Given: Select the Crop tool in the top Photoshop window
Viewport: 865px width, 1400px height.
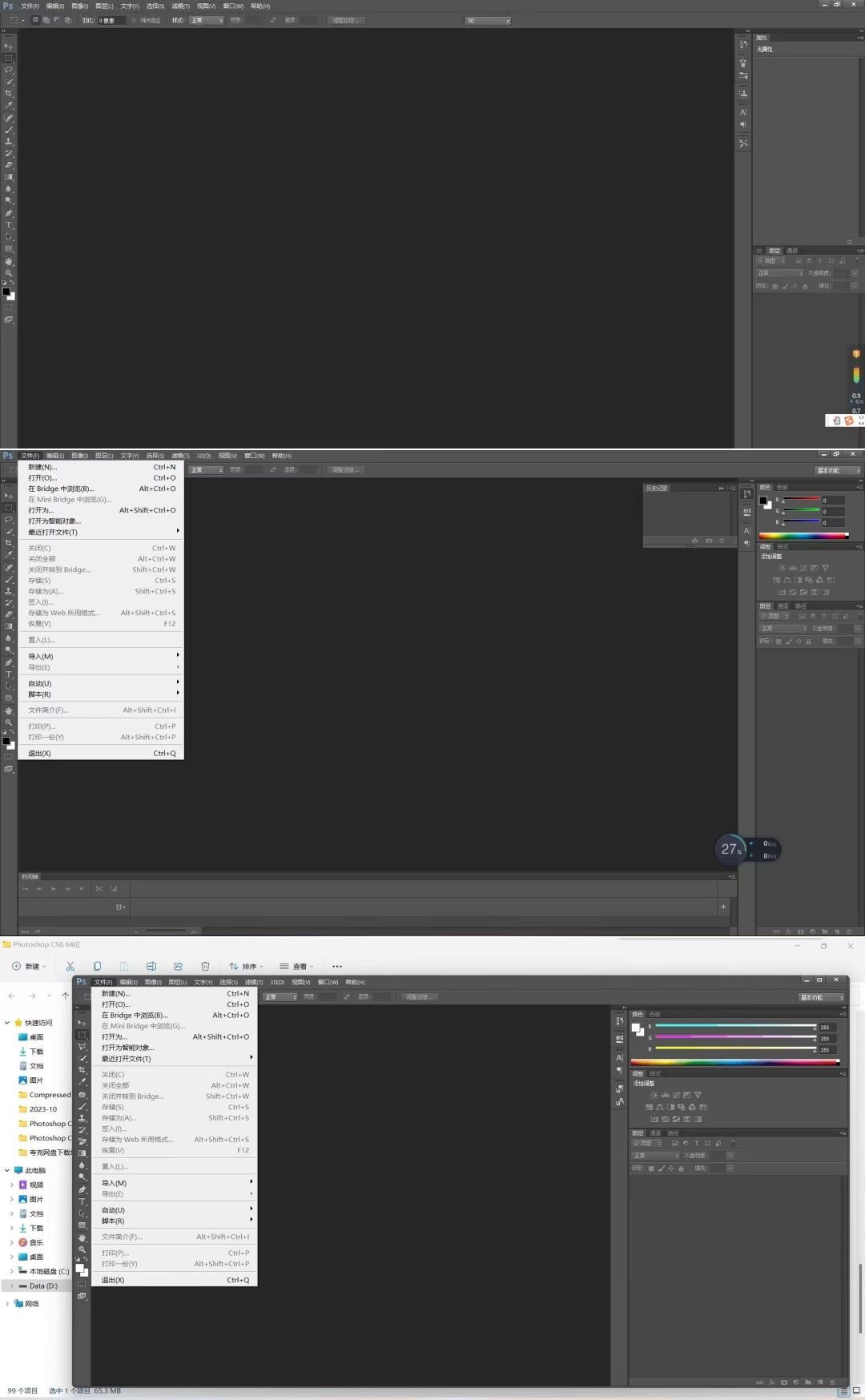Looking at the screenshot, I should [9, 94].
